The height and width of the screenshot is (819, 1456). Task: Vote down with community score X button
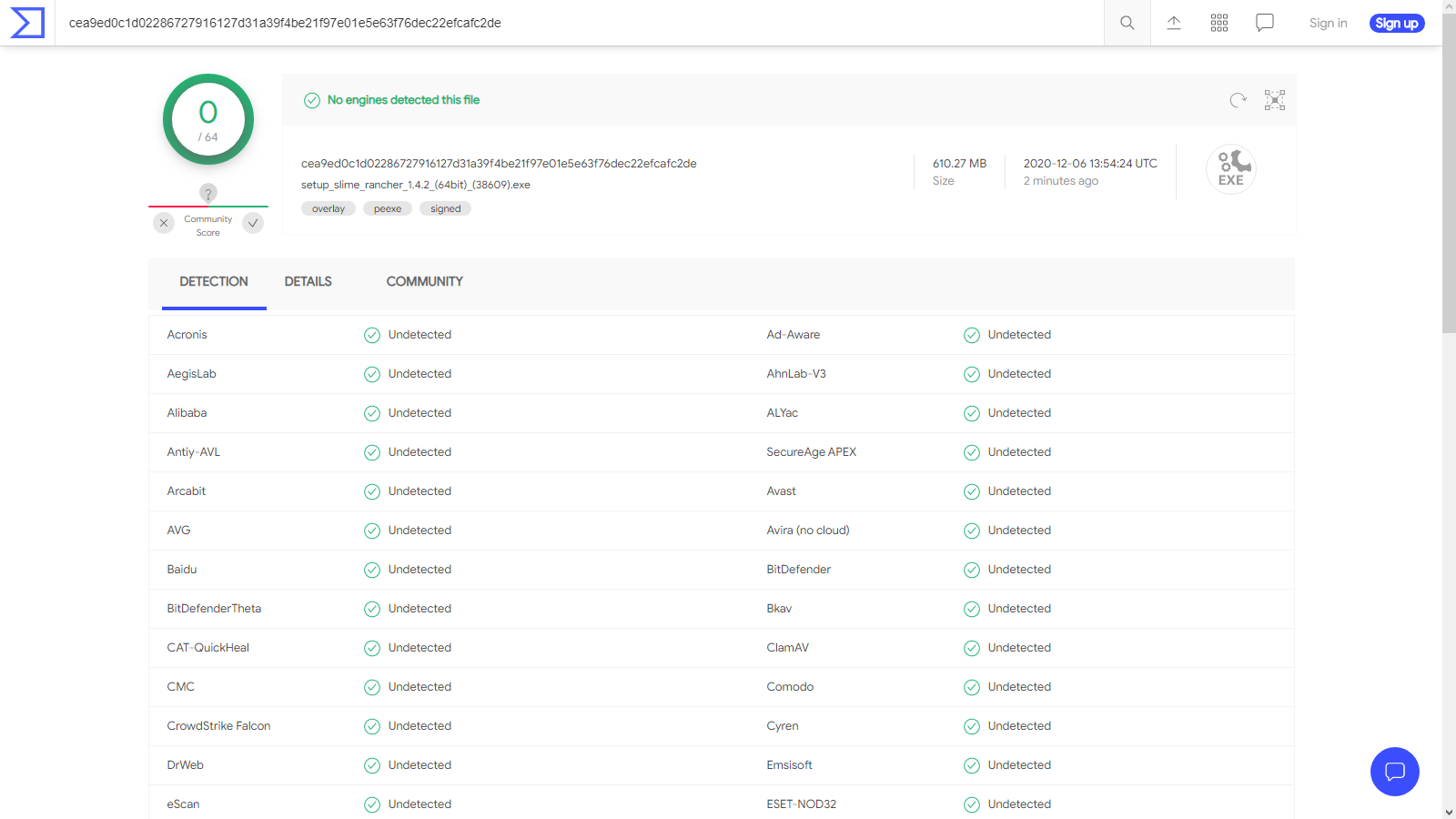(x=164, y=223)
